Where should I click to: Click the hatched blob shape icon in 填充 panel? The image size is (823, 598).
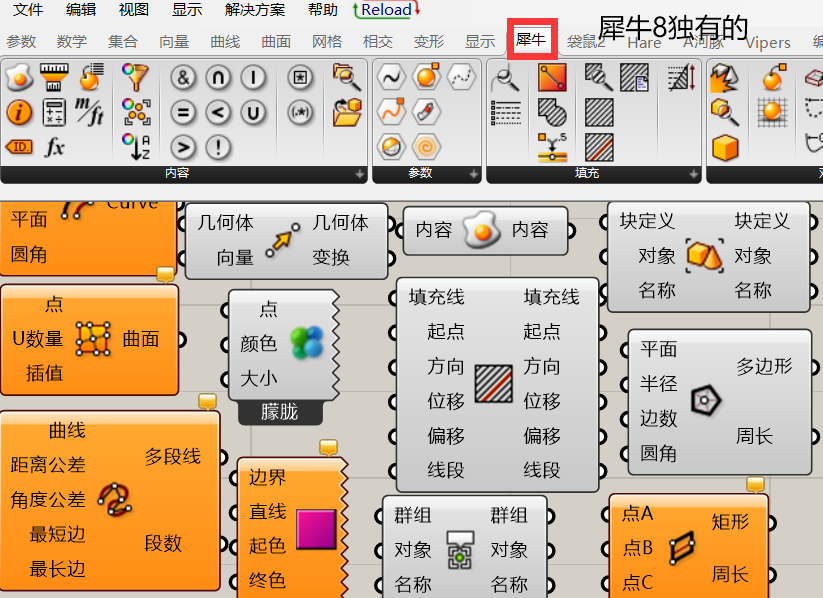coord(552,112)
